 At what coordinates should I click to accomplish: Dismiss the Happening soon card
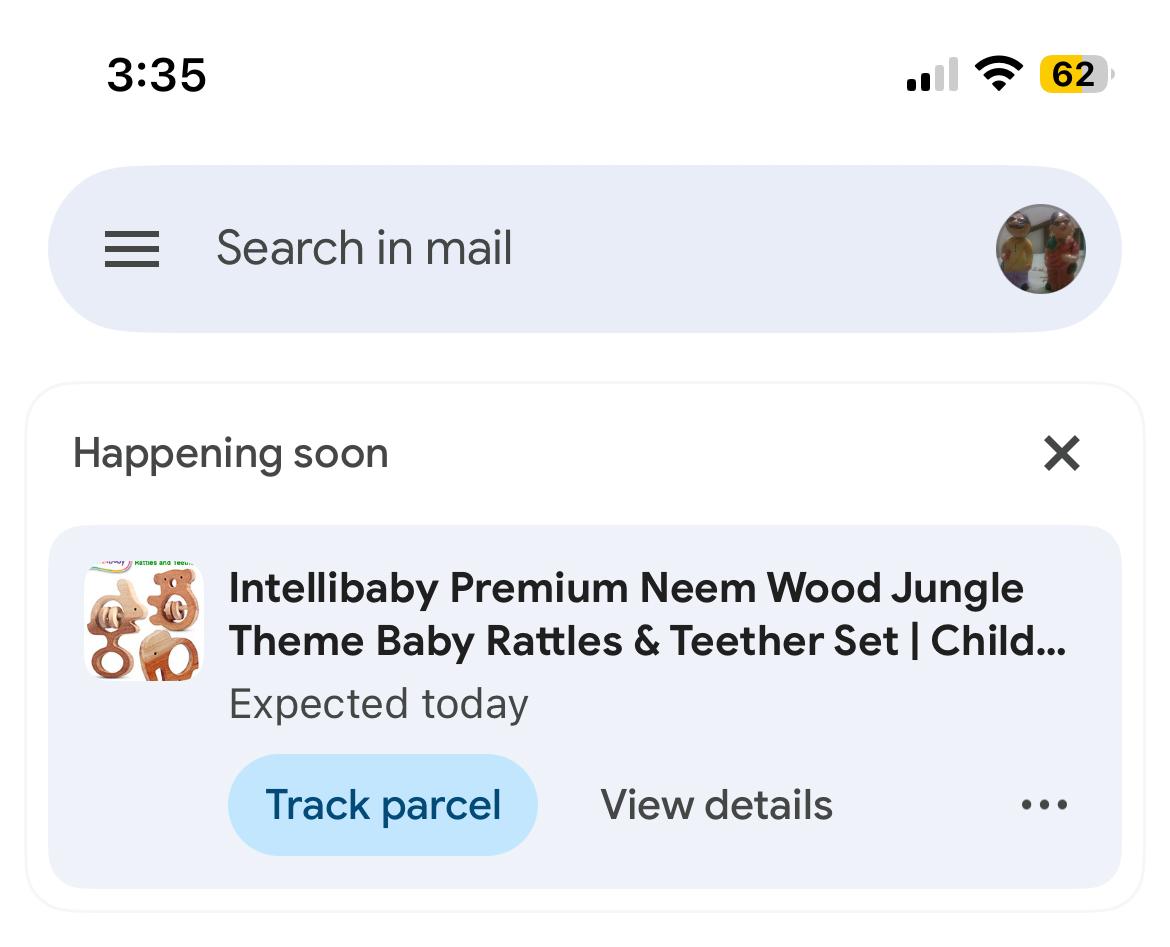[1061, 454]
